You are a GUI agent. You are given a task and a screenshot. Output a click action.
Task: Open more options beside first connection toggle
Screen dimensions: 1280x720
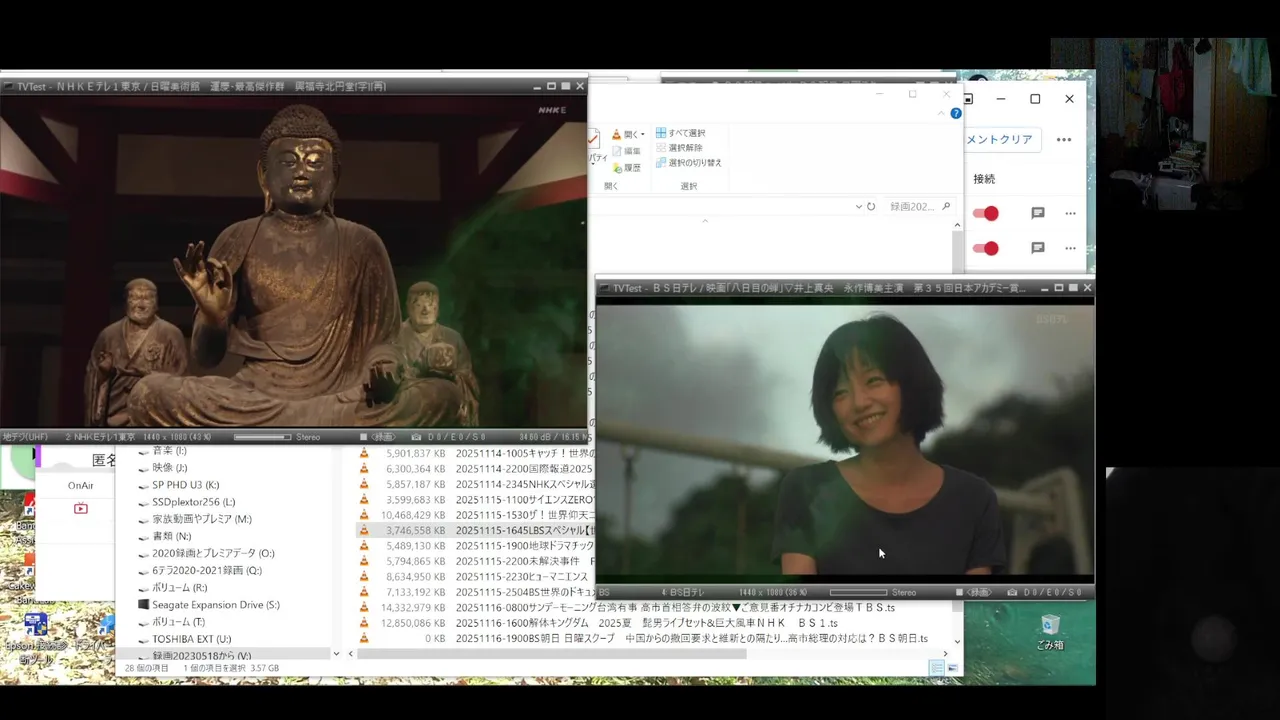(1070, 213)
